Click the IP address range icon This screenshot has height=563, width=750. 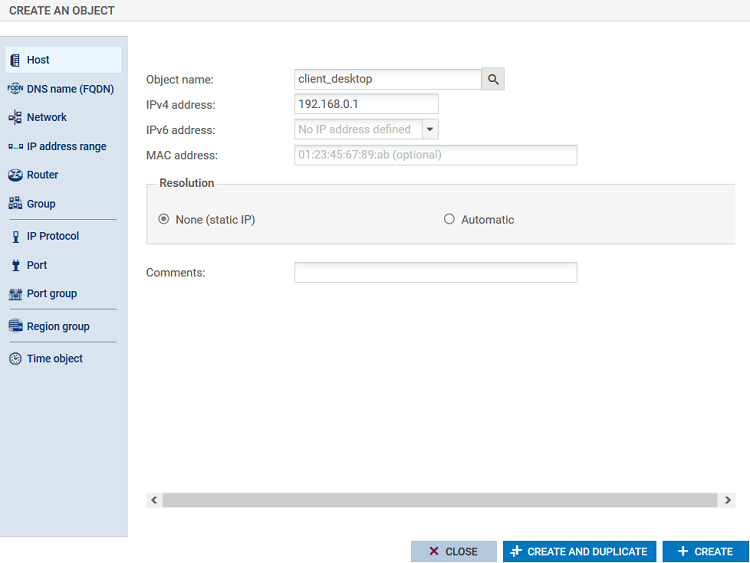[x=15, y=147]
